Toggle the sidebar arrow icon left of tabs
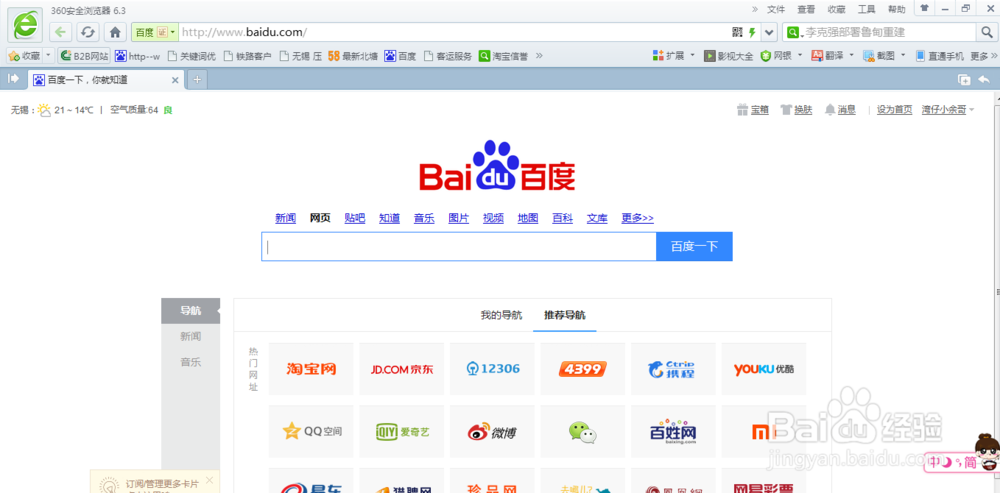This screenshot has width=1000, height=493. pos(13,78)
